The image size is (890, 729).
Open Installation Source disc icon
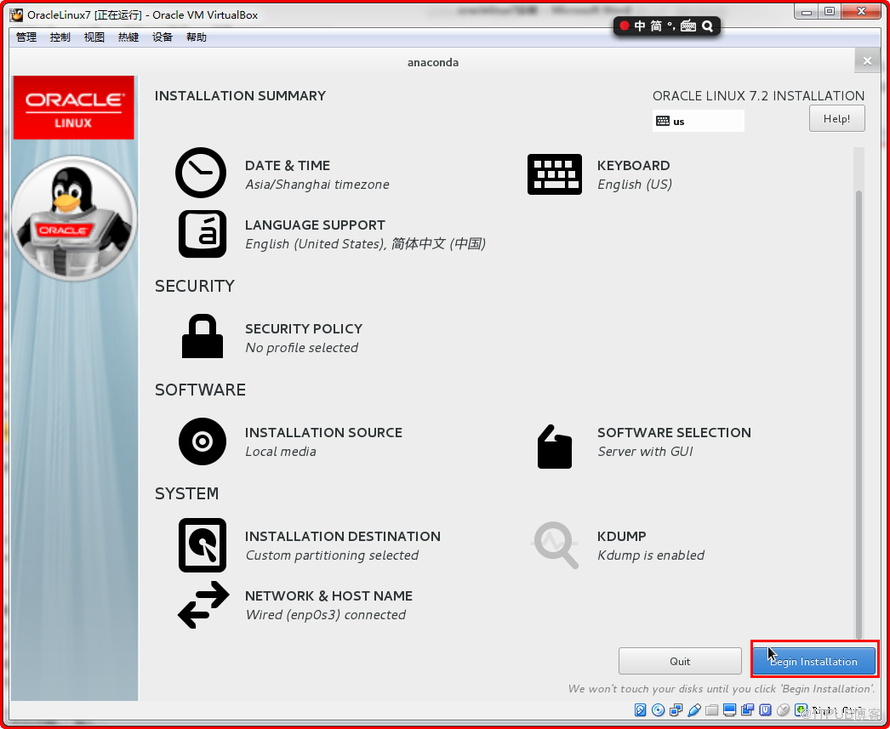coord(202,441)
